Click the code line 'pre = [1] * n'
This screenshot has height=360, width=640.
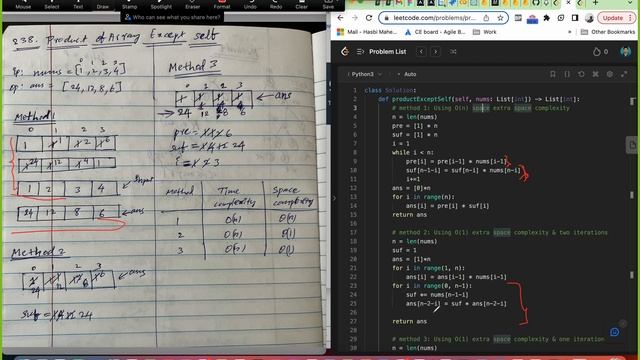coord(415,126)
